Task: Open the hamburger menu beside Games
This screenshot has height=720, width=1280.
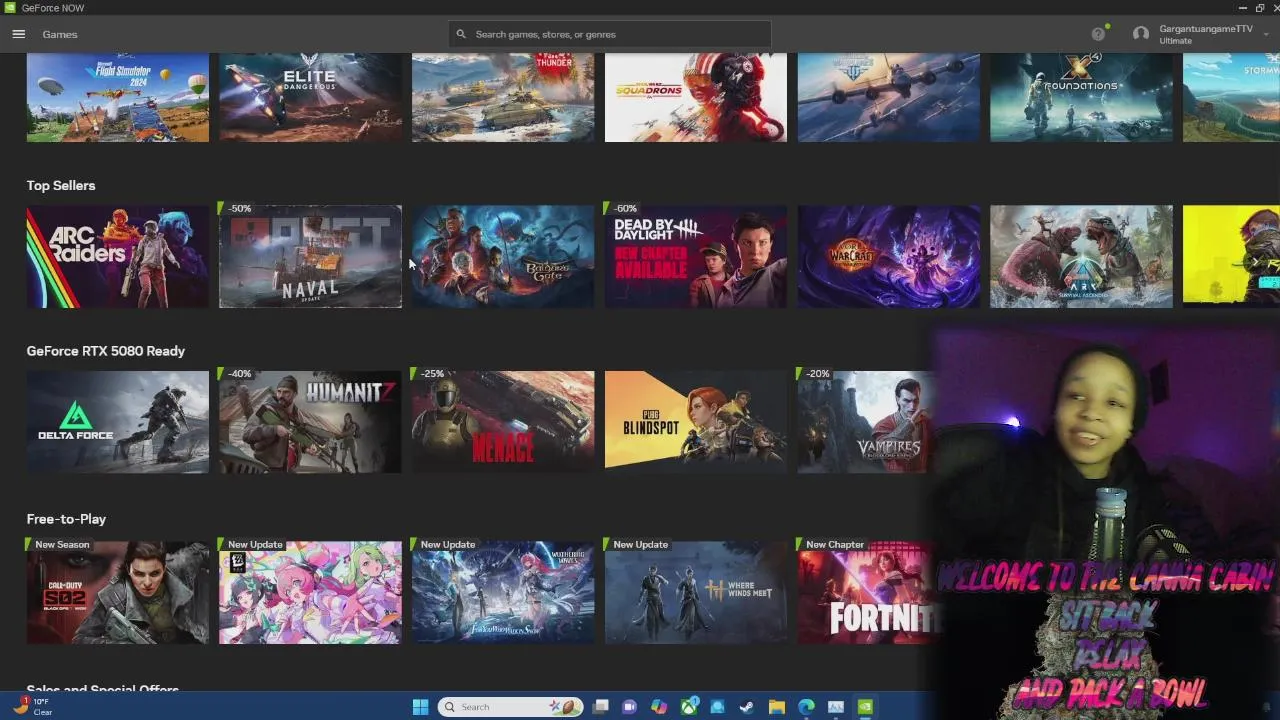Action: 18,34
